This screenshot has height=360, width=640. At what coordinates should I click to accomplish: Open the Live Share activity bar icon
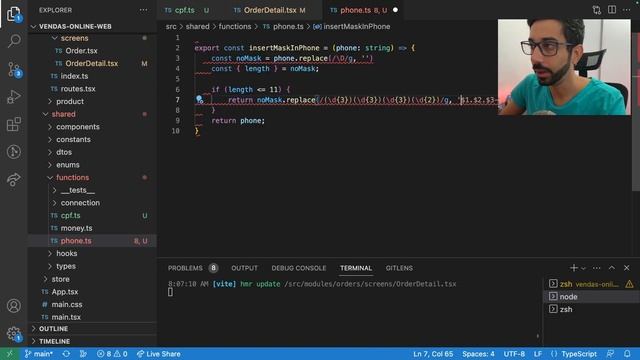[14, 179]
